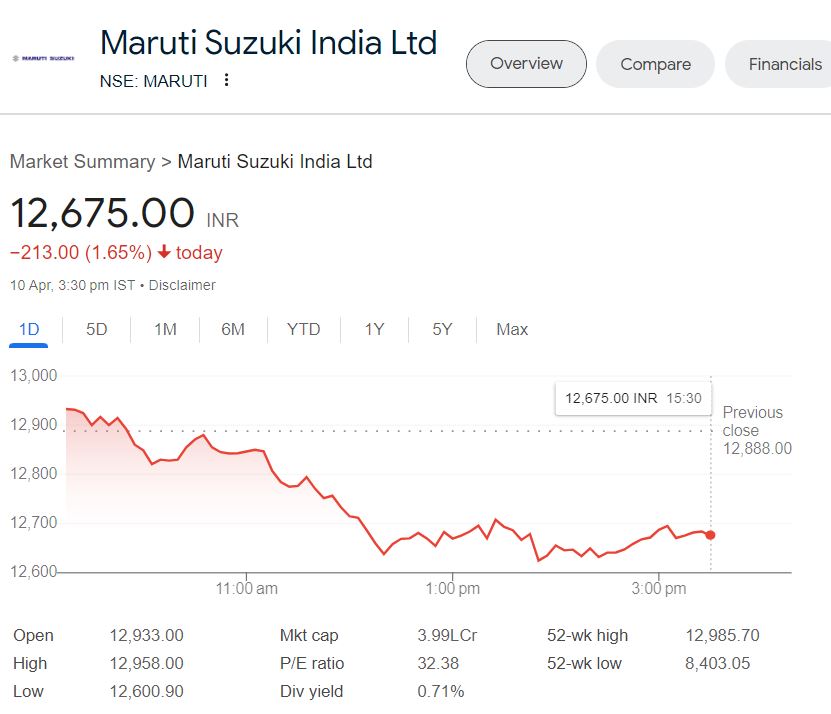831x714 pixels.
Task: Select the Max chart range
Action: pyautogui.click(x=512, y=329)
